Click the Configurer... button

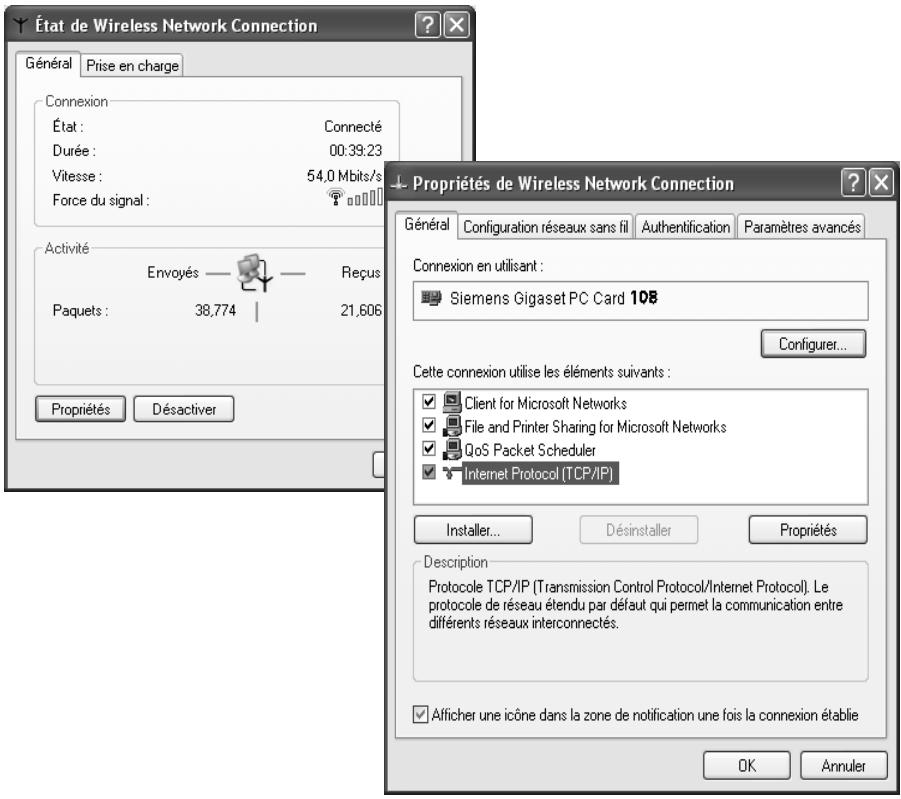point(813,344)
